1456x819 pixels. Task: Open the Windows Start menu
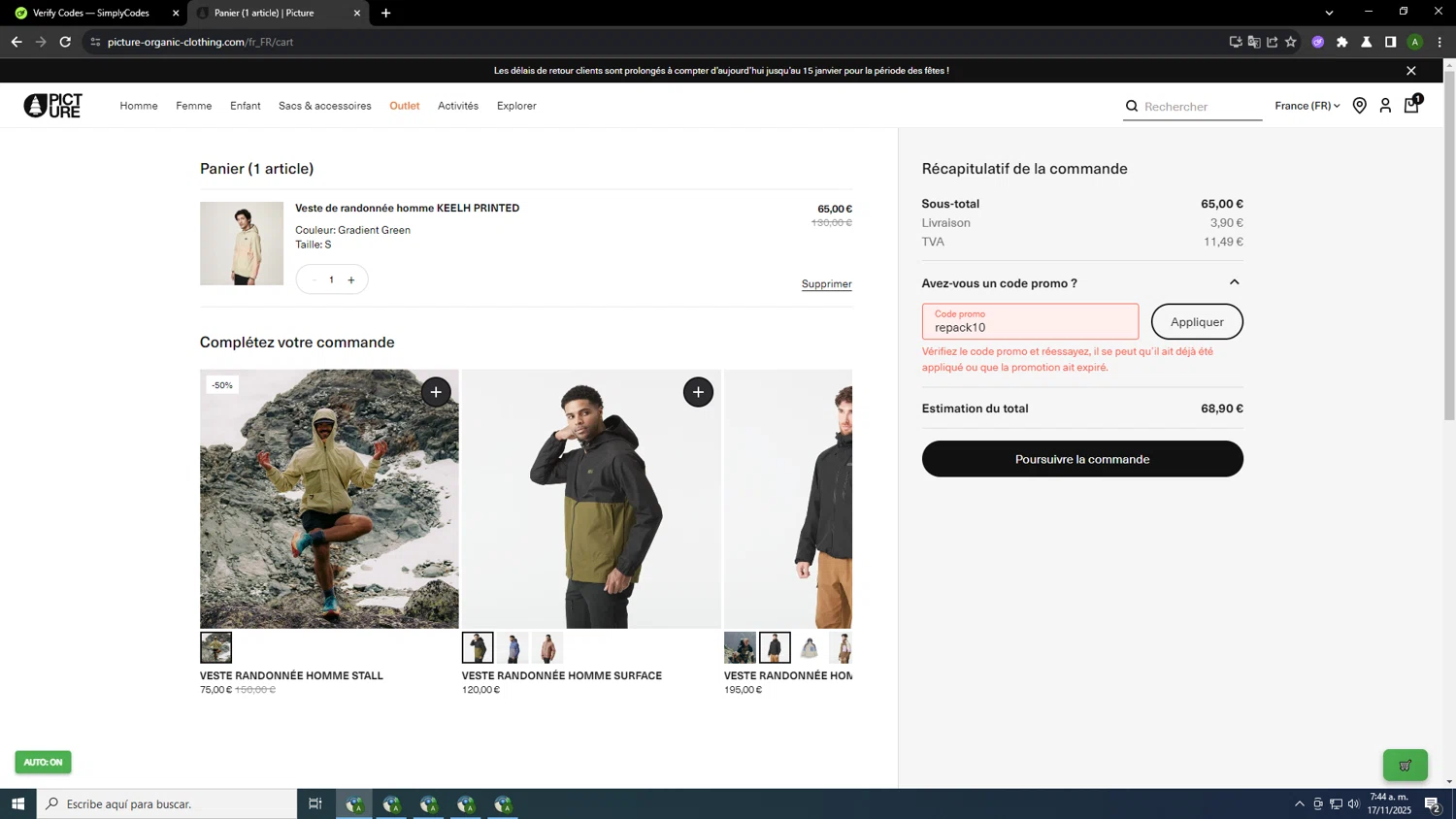[x=17, y=803]
